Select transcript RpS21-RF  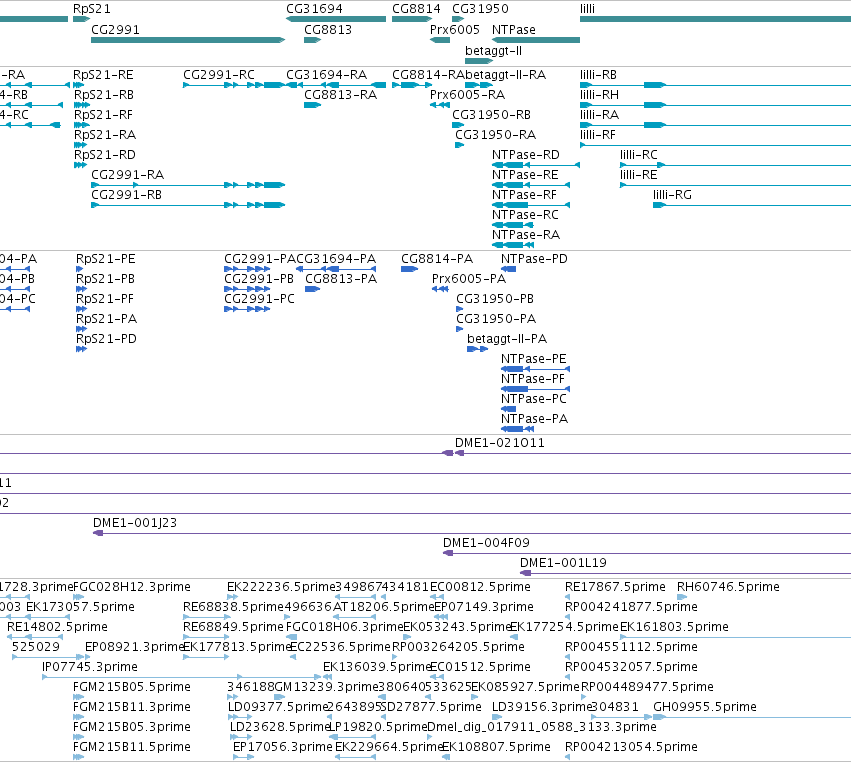coord(103,115)
